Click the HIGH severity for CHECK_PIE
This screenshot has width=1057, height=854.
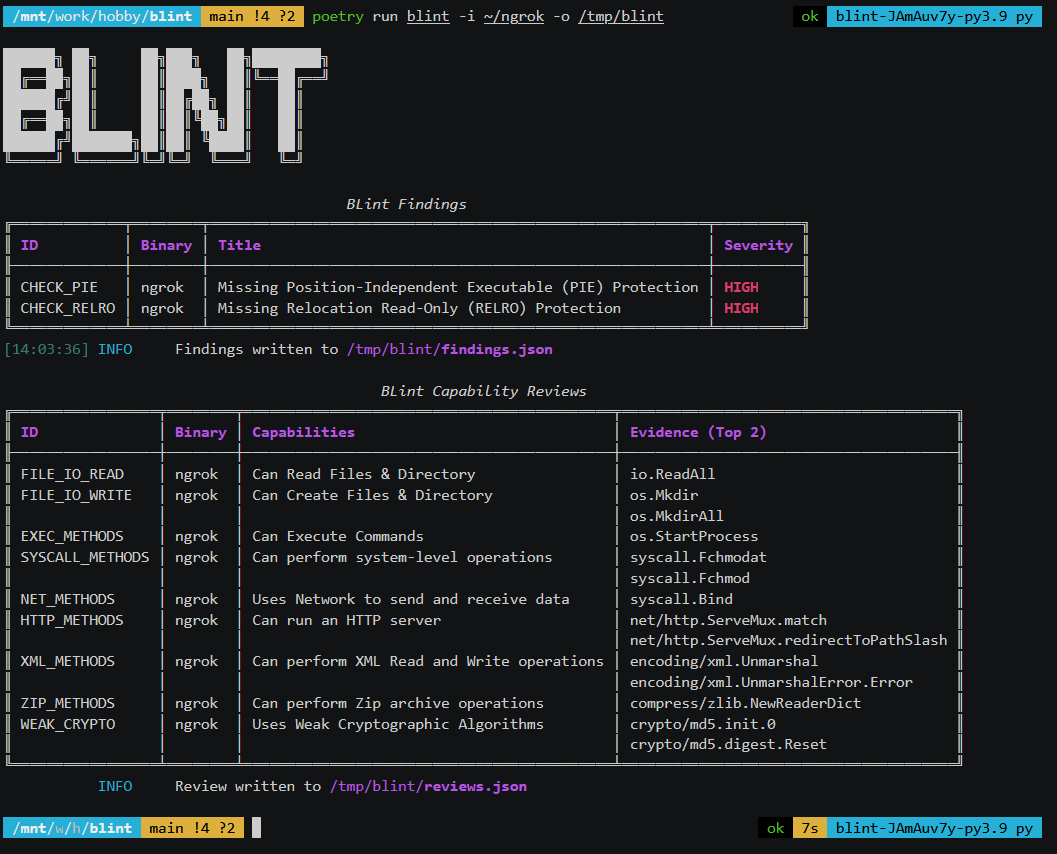[x=741, y=287]
